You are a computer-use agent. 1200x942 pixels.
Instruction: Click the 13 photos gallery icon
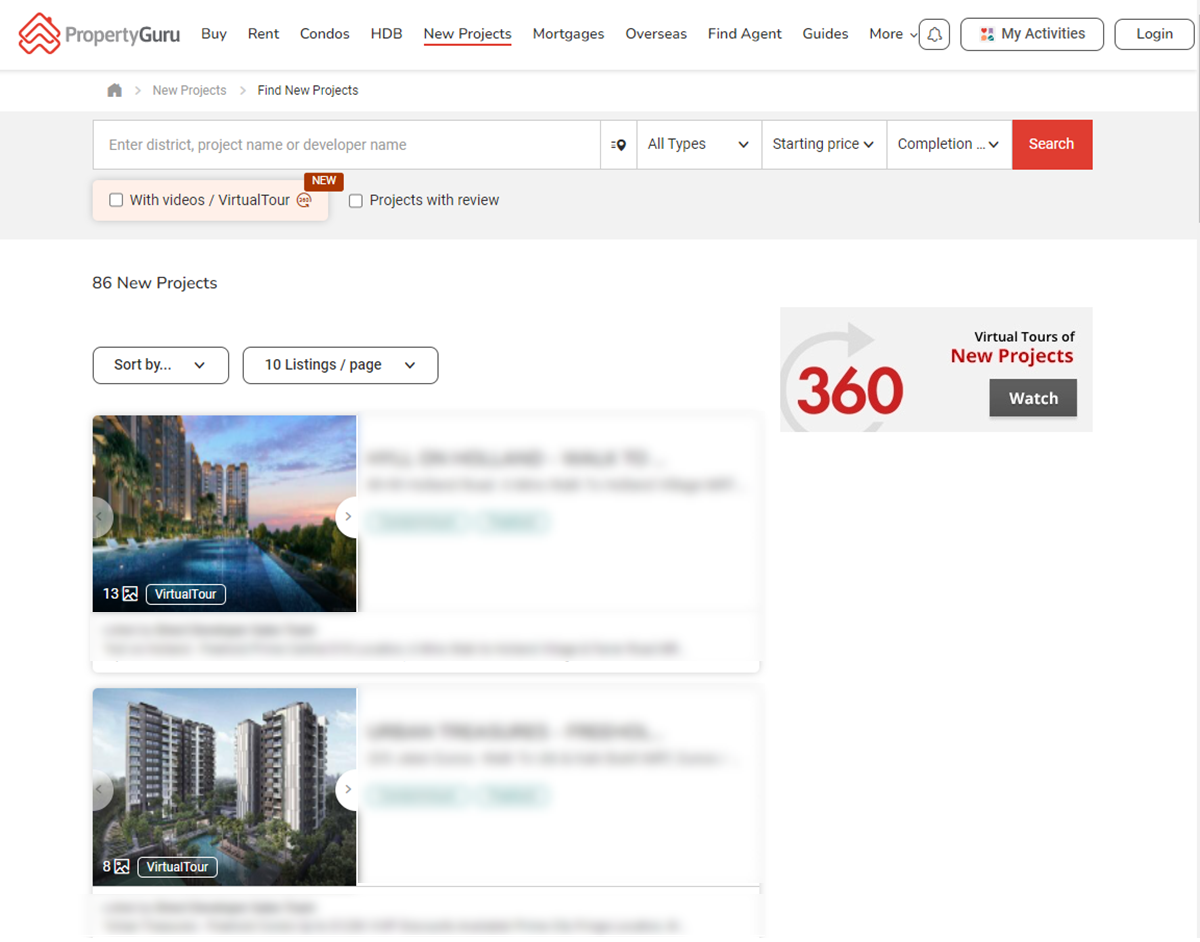[130, 594]
